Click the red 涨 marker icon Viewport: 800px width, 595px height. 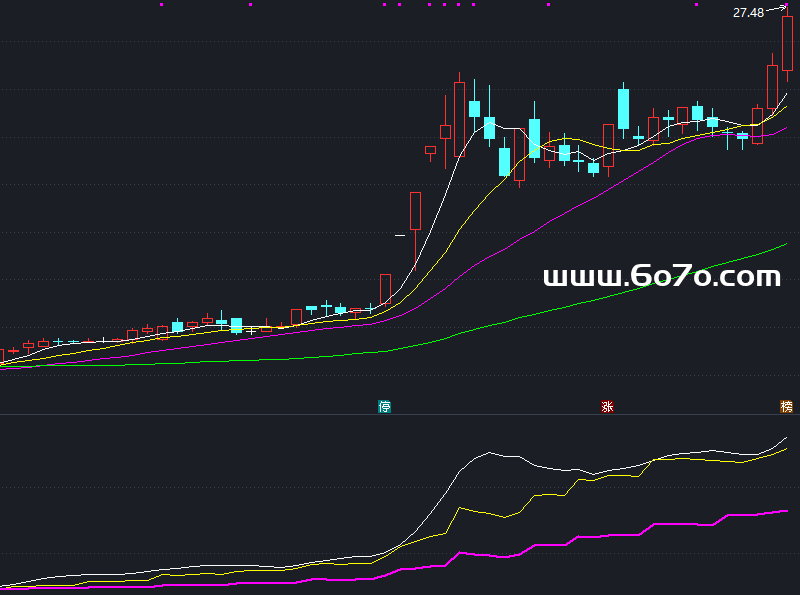pos(606,406)
